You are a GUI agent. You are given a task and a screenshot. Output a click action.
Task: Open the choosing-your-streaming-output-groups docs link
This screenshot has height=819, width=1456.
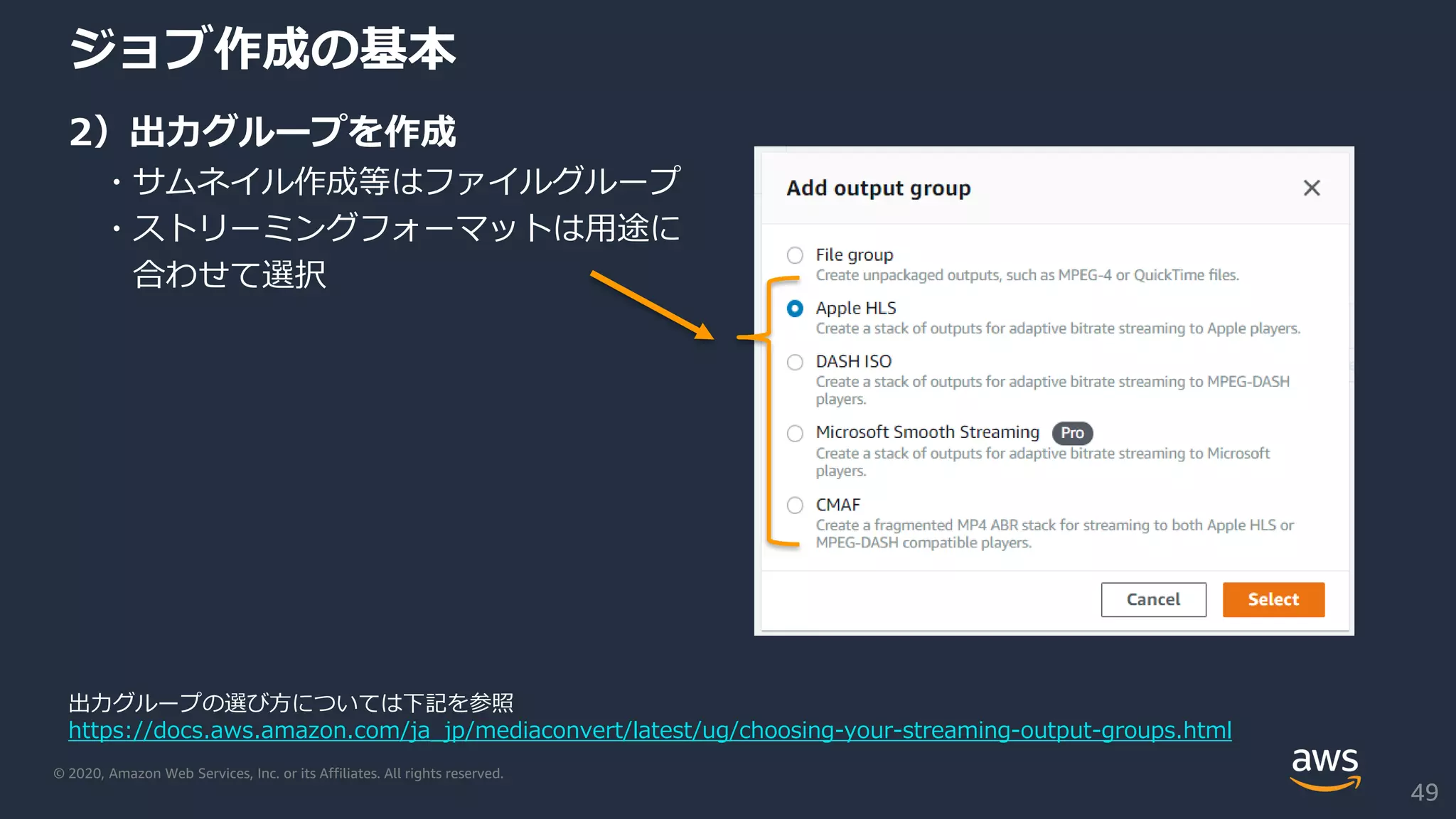click(x=650, y=730)
